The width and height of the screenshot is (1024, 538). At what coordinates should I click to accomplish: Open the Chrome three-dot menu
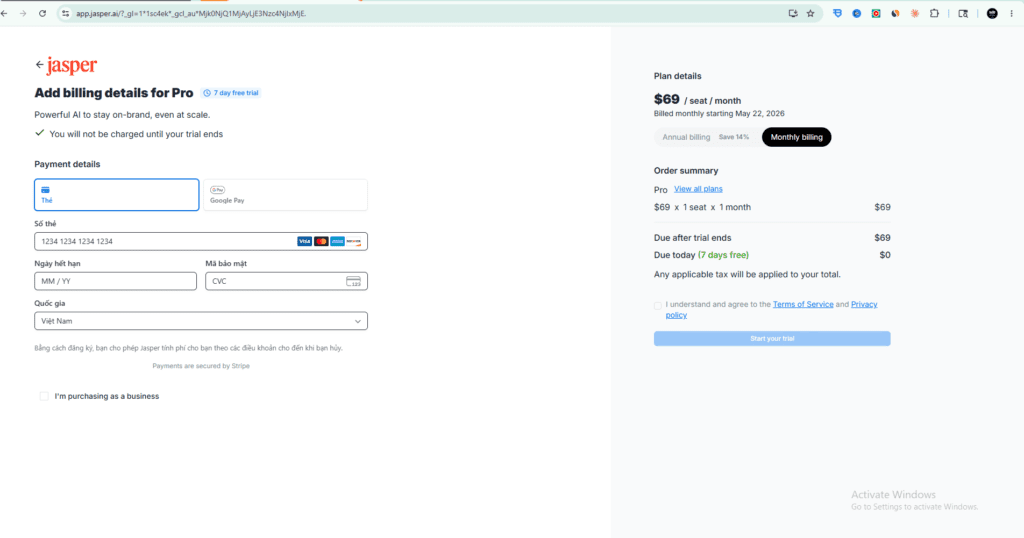point(1012,13)
